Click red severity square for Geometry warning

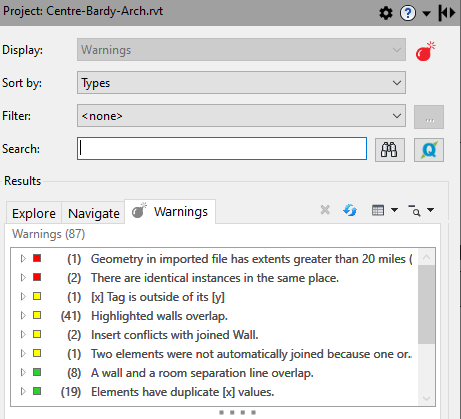pyautogui.click(x=37, y=258)
